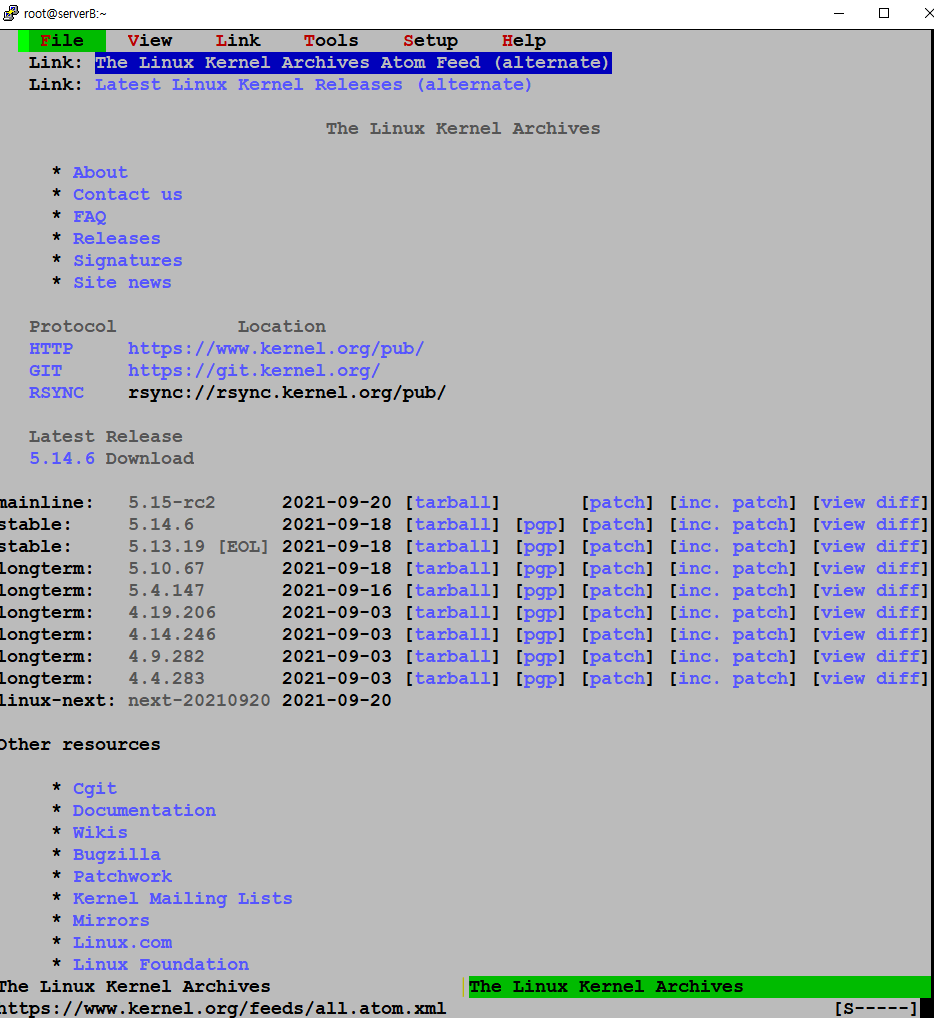
Task: Click patch link for longterm 4.9.282
Action: [x=617, y=657]
